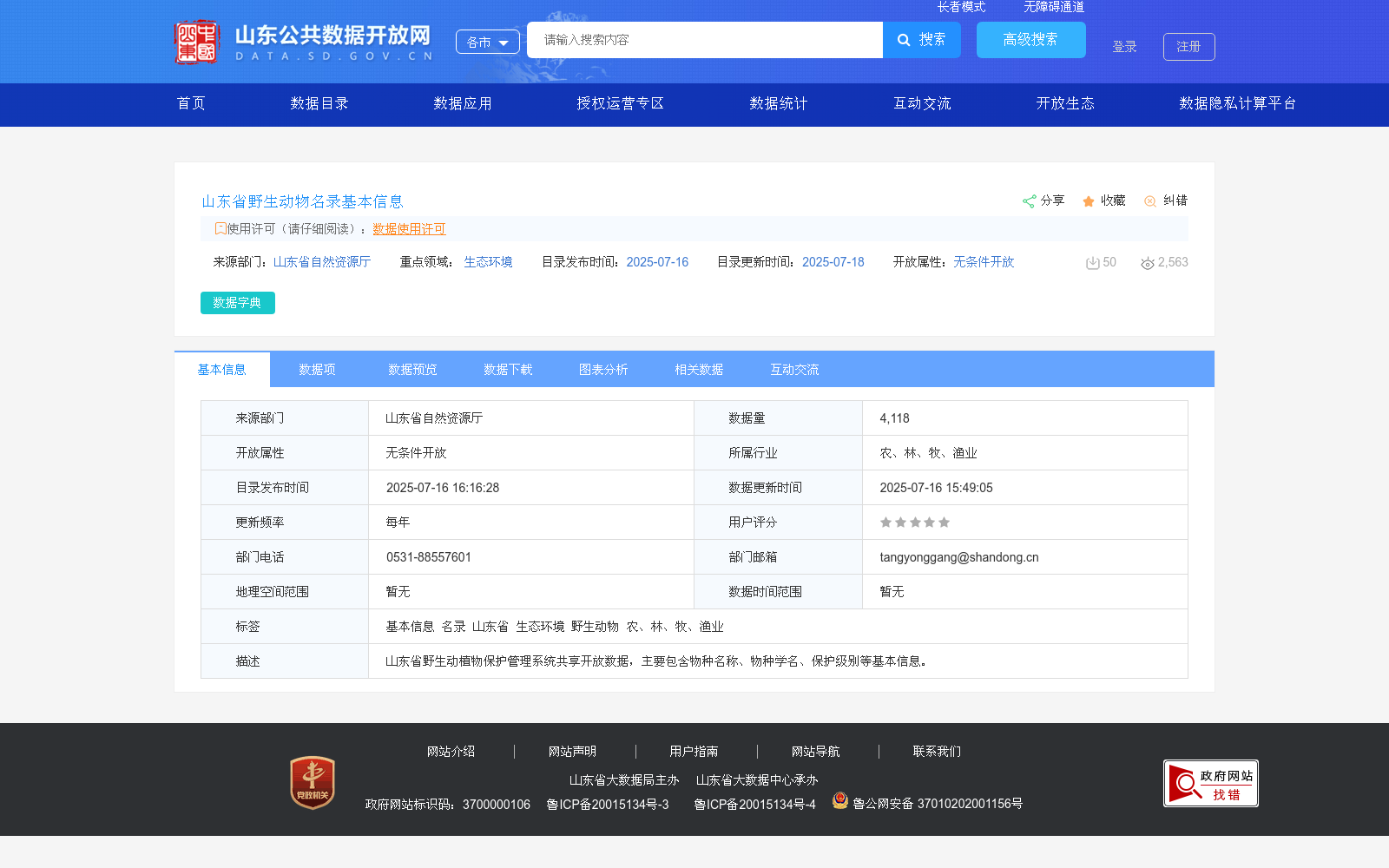The image size is (1389, 868).
Task: Click the 注册 register button
Action: click(1188, 47)
